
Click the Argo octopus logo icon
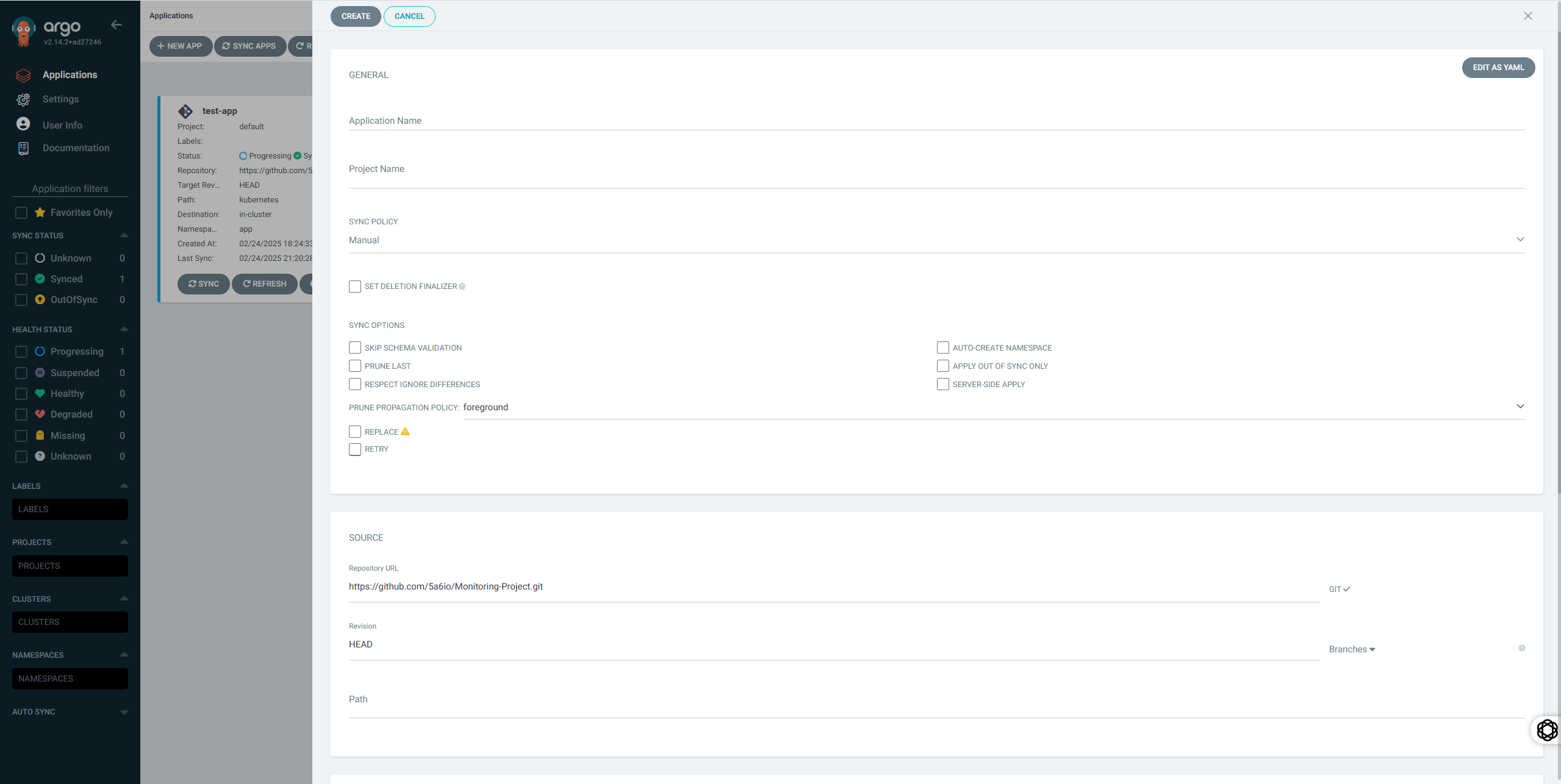click(x=23, y=32)
